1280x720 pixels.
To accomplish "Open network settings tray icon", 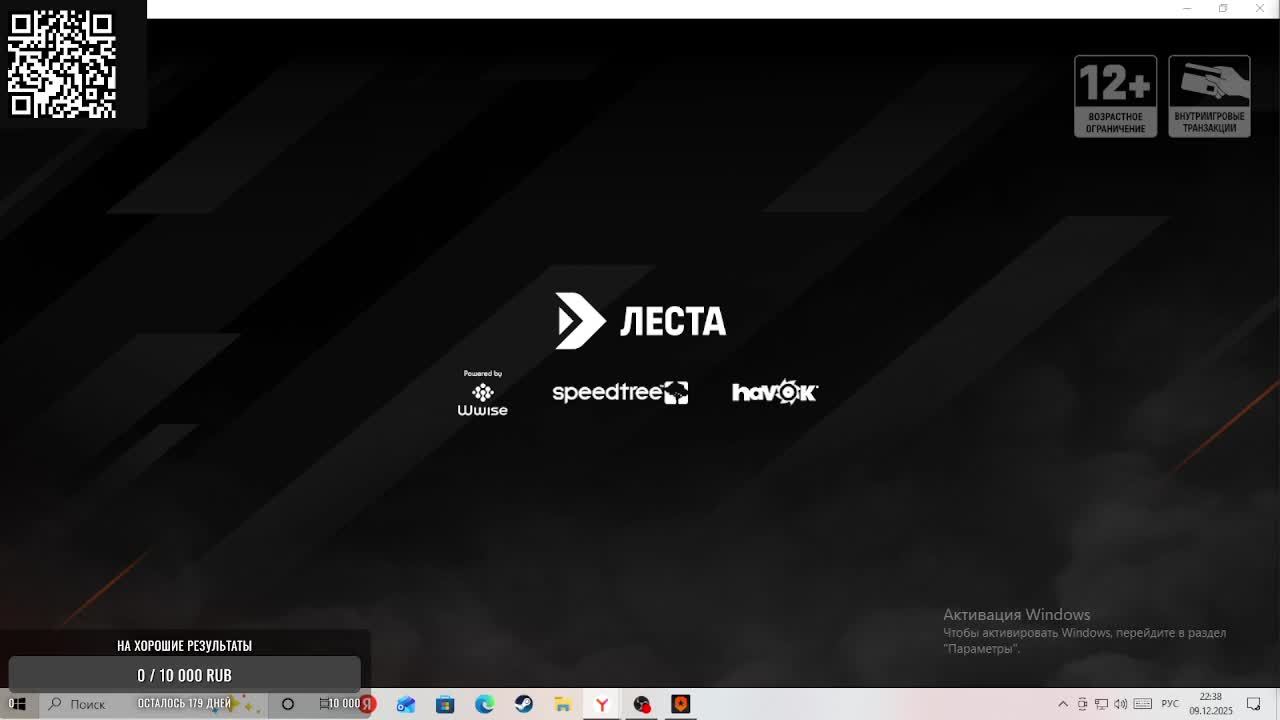I will (x=1101, y=704).
